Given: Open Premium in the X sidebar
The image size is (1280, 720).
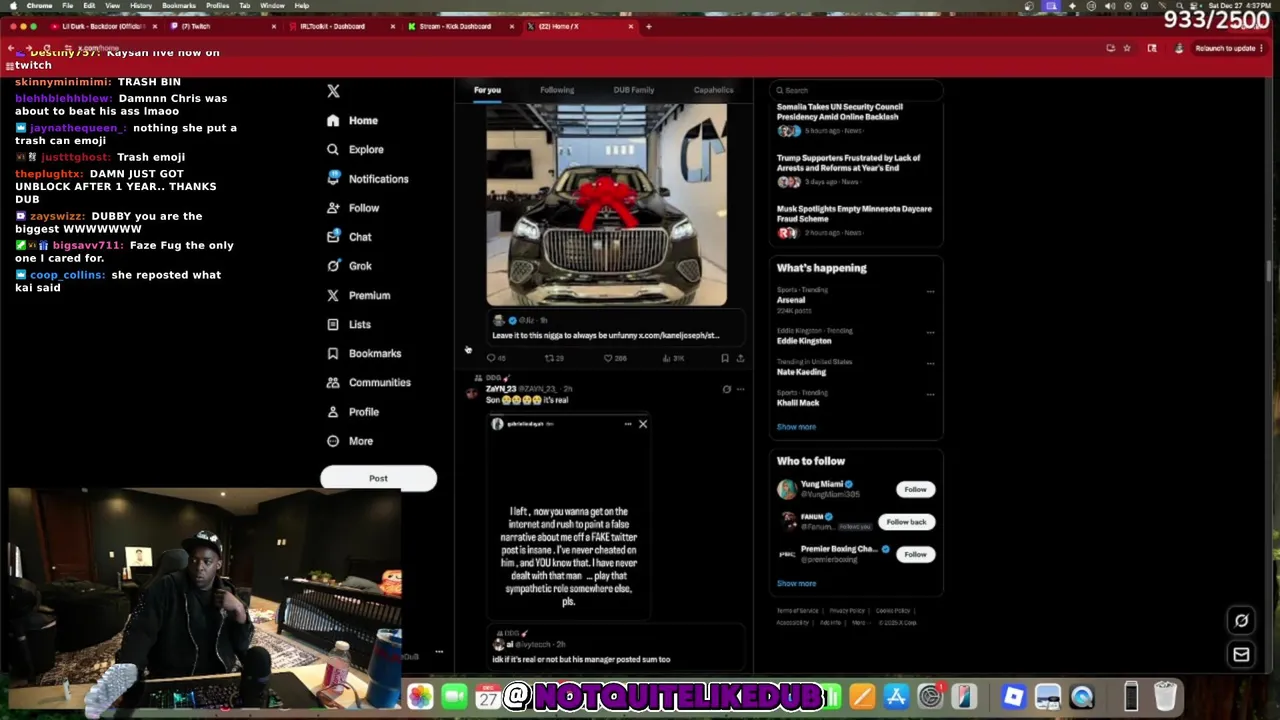Looking at the screenshot, I should [x=358, y=295].
